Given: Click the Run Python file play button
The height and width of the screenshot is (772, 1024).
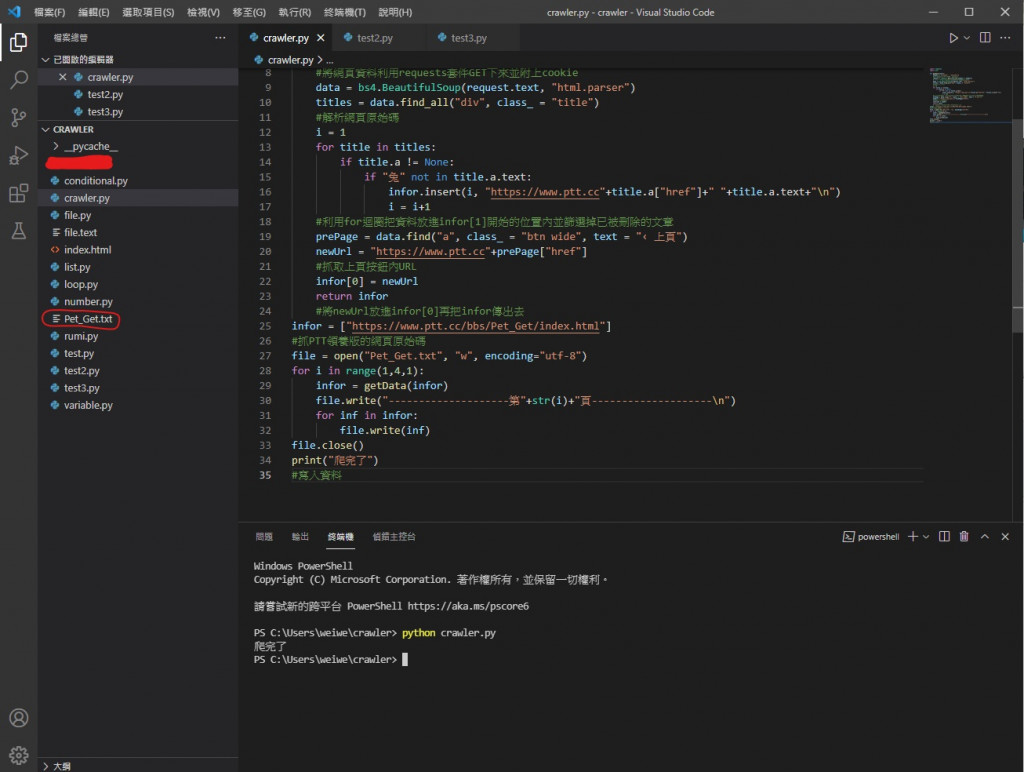Looking at the screenshot, I should click(x=953, y=38).
